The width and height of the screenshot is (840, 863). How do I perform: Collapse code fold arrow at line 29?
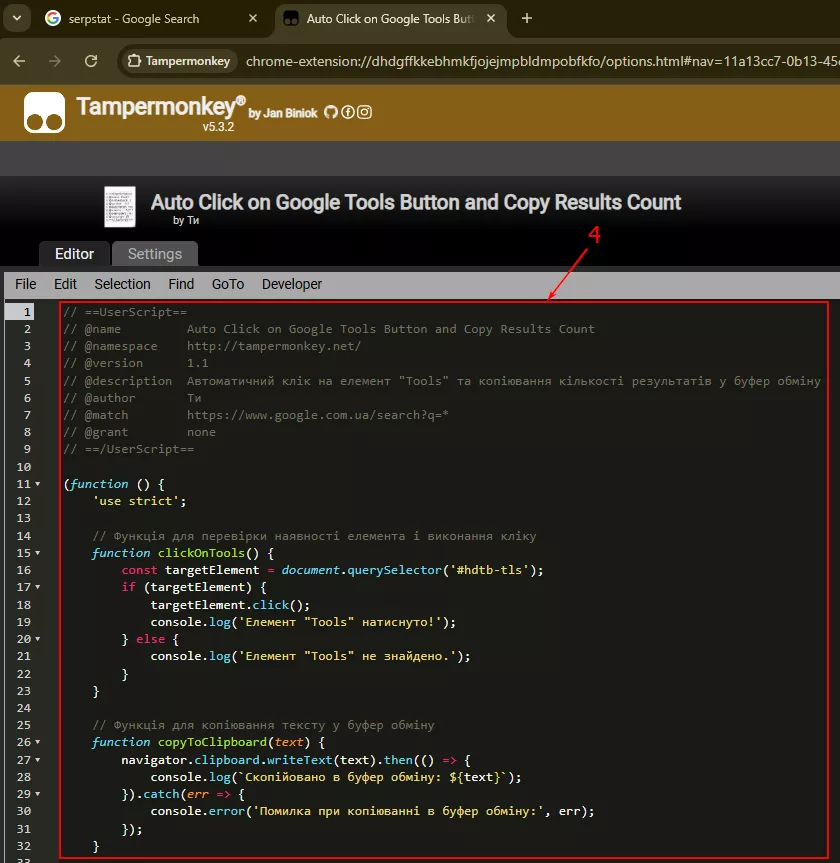point(37,794)
